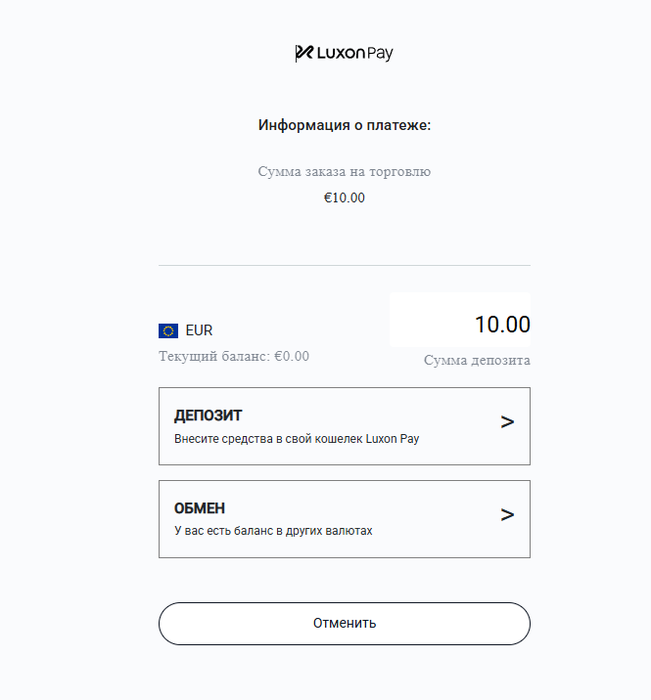This screenshot has height=700, width=651.
Task: Click the 'Текущий баланс' label
Action: coord(214,356)
